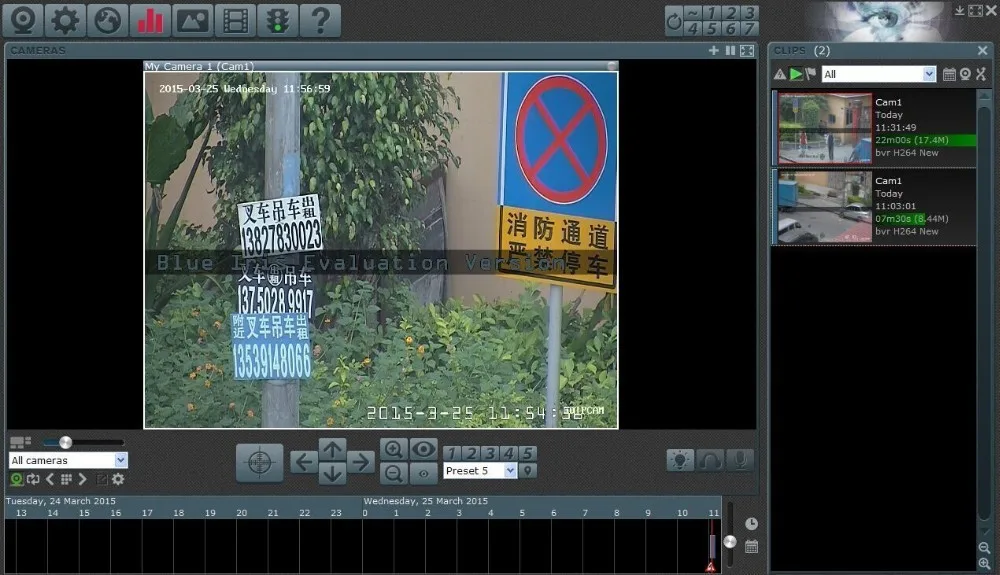Click the timeline clock icon
Image resolution: width=1000 pixels, height=575 pixels.
pos(752,524)
